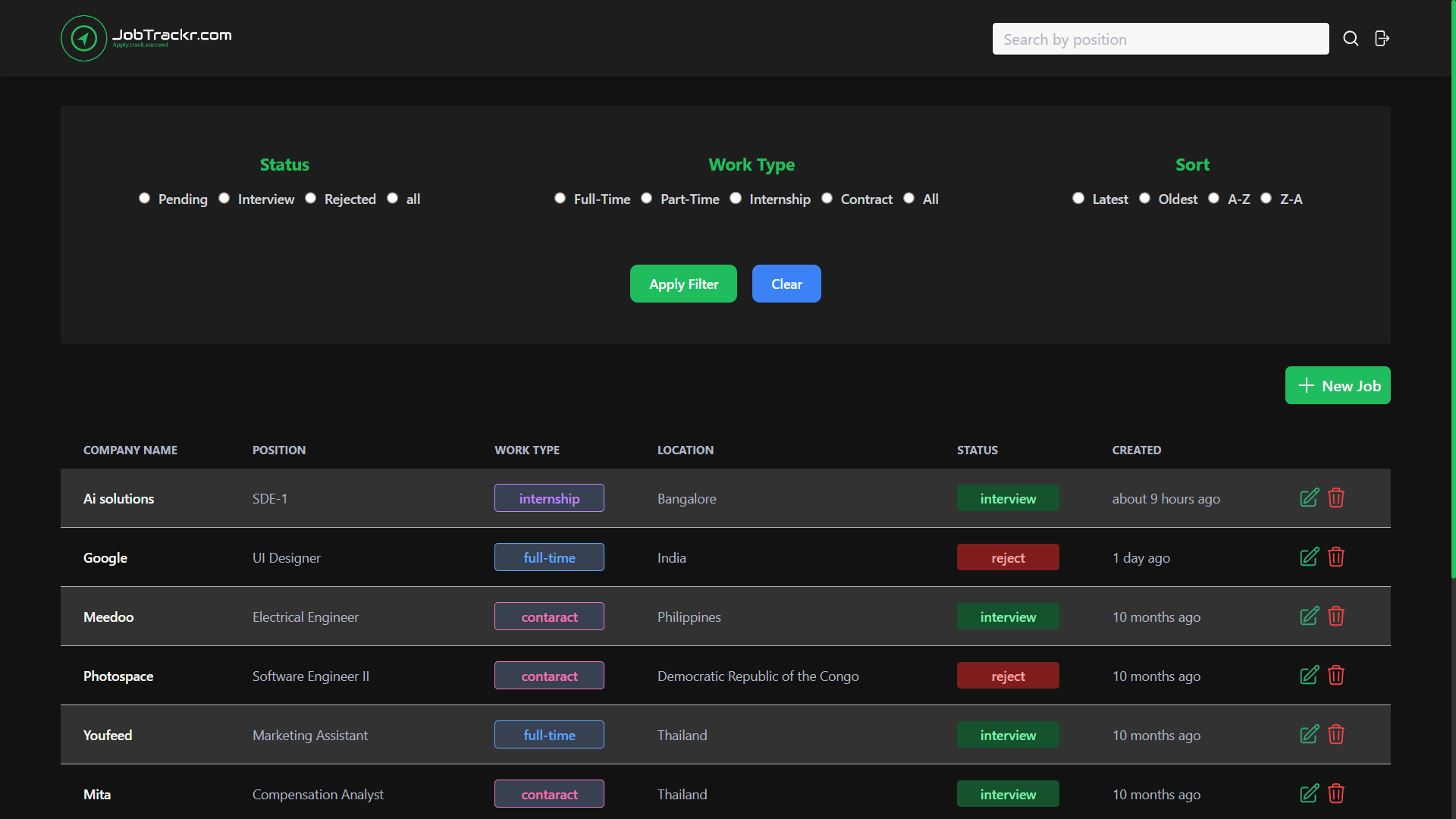Delete the Mita Compensation Analyst entry
The height and width of the screenshot is (819, 1456).
1336,793
